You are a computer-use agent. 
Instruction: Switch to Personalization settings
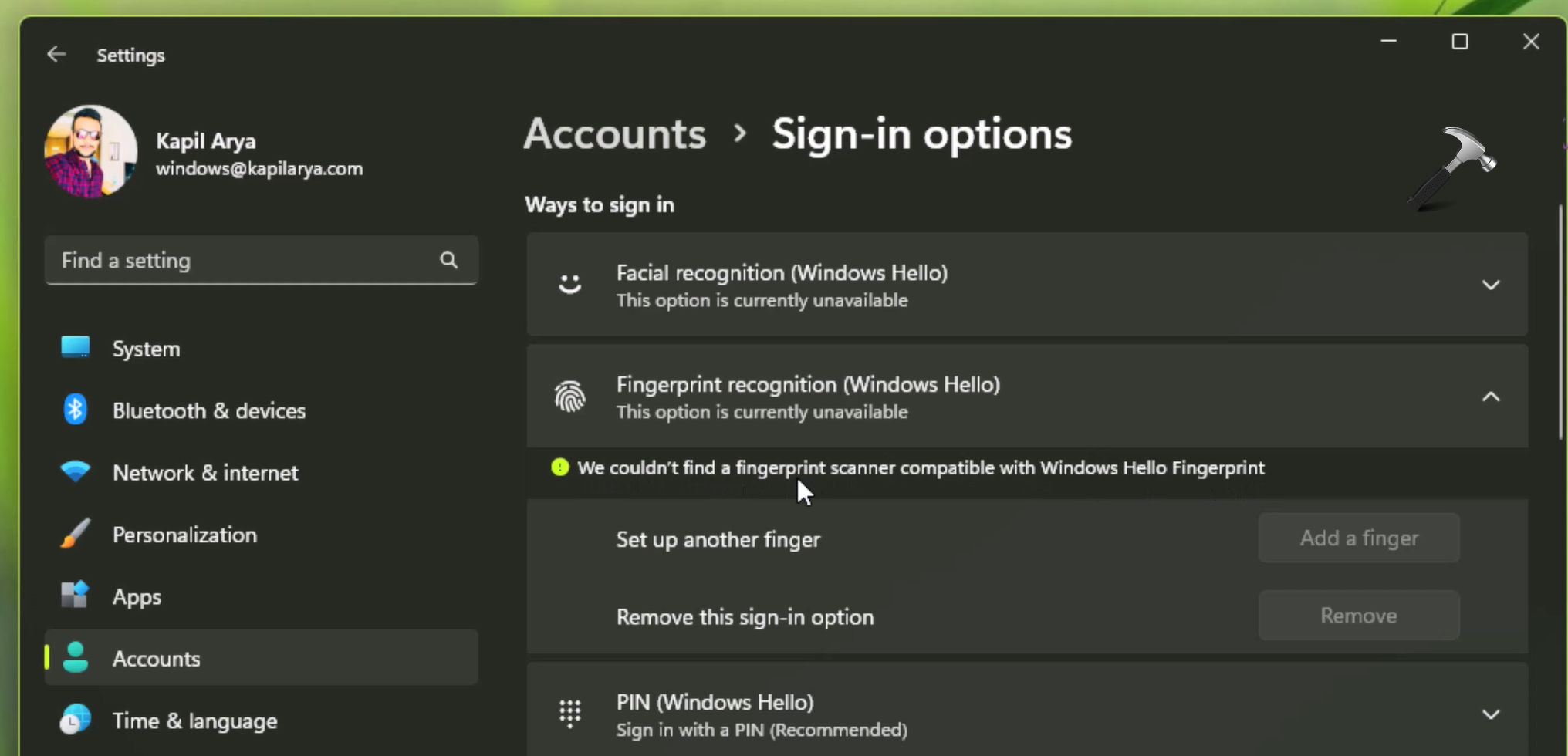[x=261, y=535]
